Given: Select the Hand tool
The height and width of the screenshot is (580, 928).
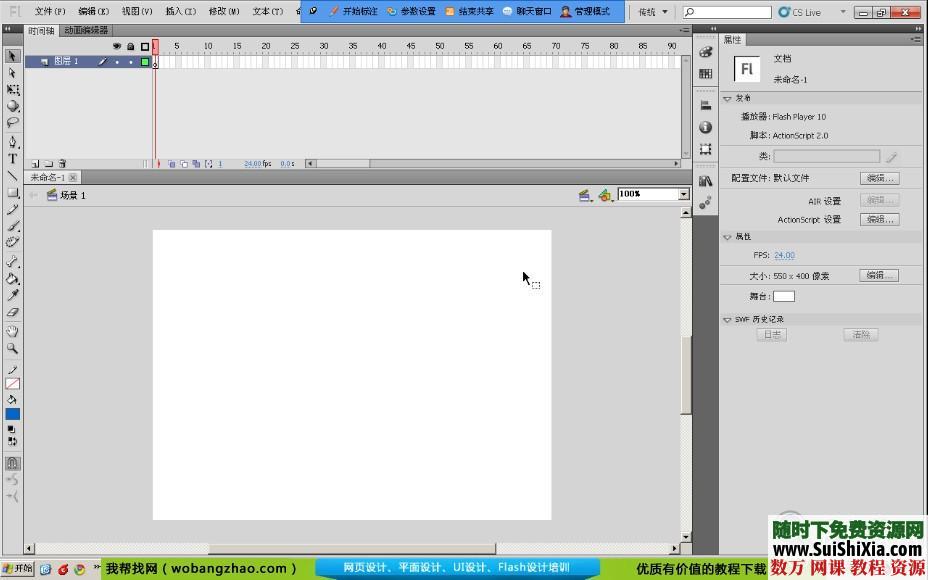Looking at the screenshot, I should pyautogui.click(x=13, y=331).
